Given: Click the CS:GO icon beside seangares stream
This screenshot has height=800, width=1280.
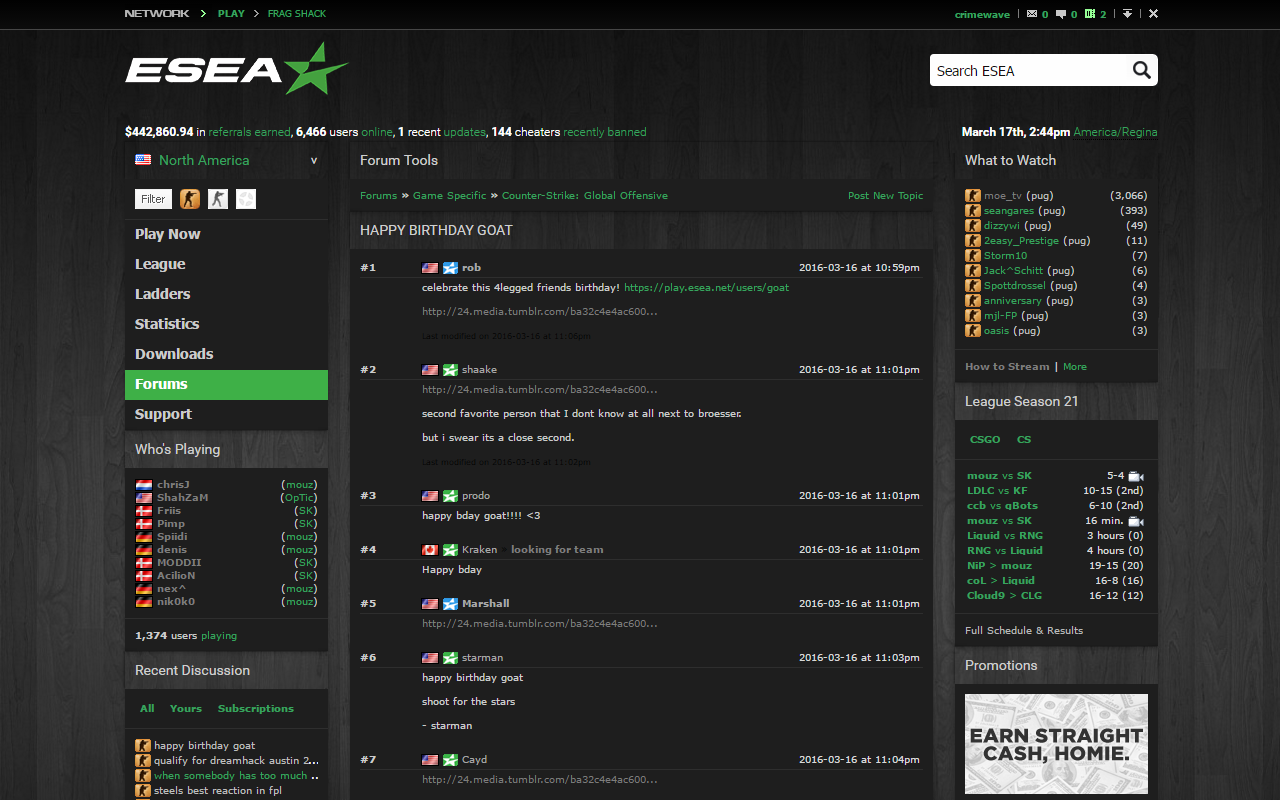Looking at the screenshot, I should [x=972, y=211].
